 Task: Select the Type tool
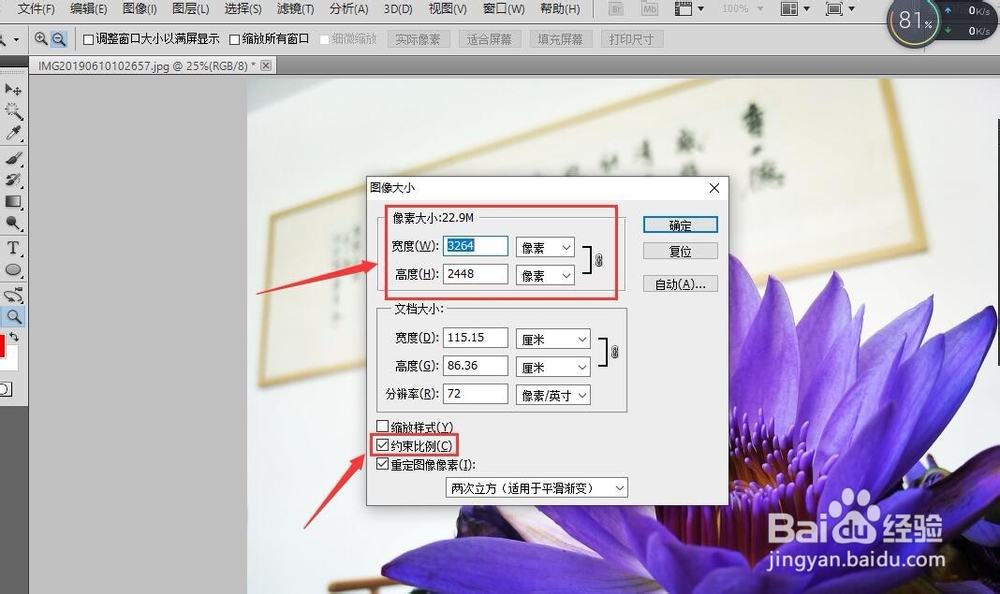pyautogui.click(x=13, y=248)
